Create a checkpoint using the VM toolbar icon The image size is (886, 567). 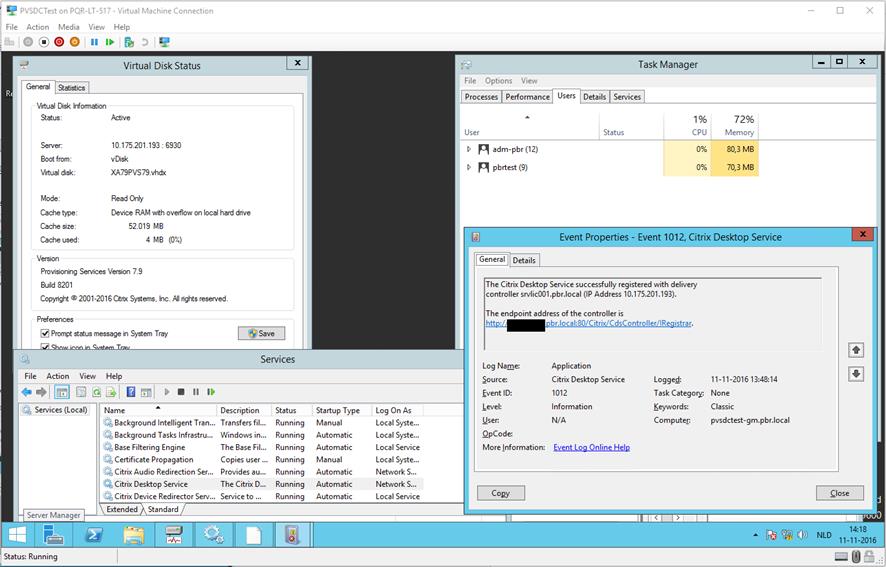tap(129, 42)
